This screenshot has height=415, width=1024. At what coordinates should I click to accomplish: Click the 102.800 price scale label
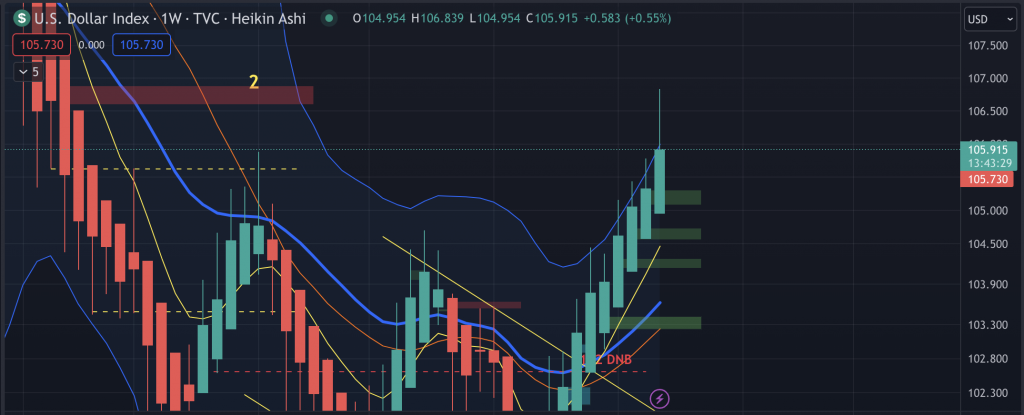coord(989,358)
